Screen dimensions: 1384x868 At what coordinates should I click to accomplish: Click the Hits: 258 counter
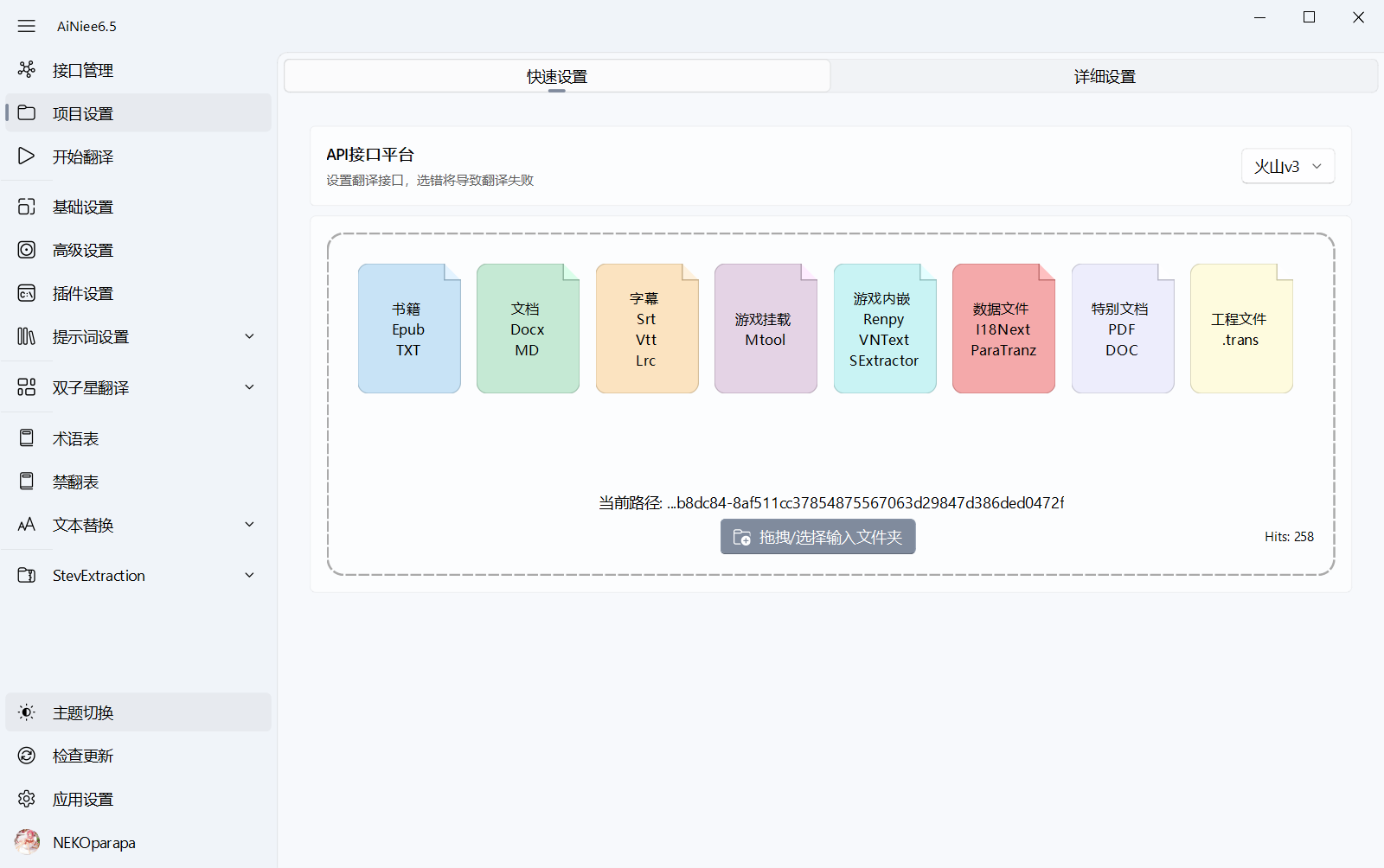coord(1289,537)
